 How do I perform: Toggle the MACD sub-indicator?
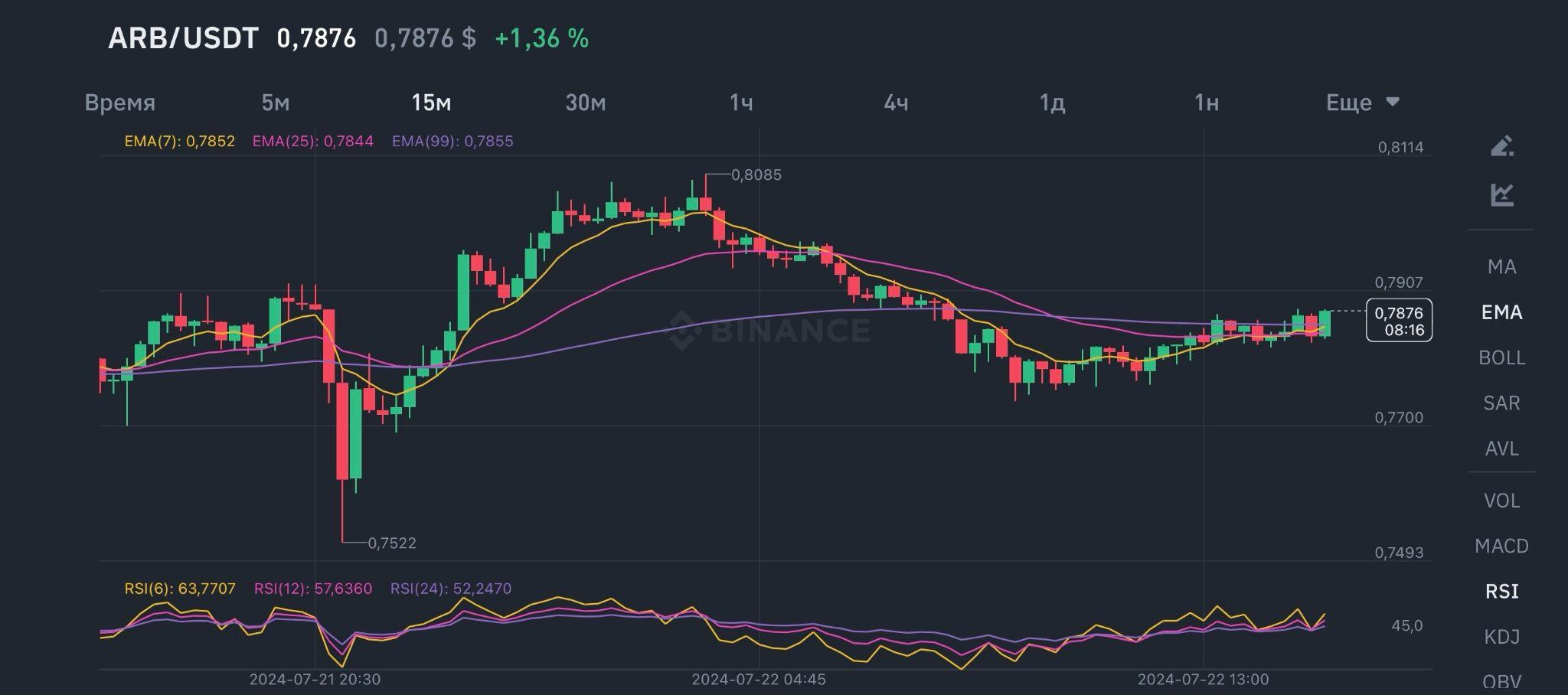pos(1502,546)
